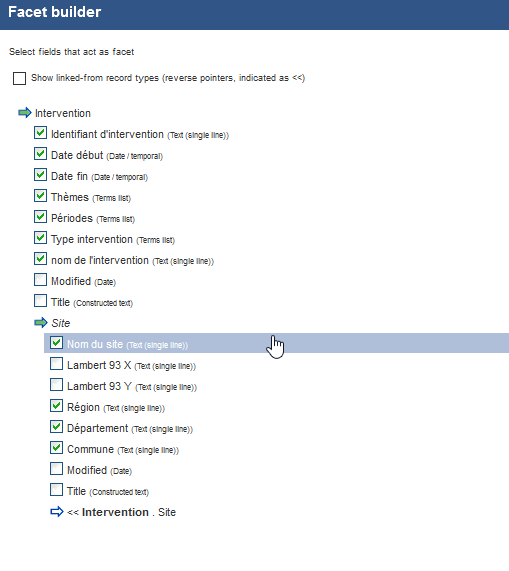Check the Intervention Modified date checkbox
The width and height of the screenshot is (509, 571).
(40, 280)
